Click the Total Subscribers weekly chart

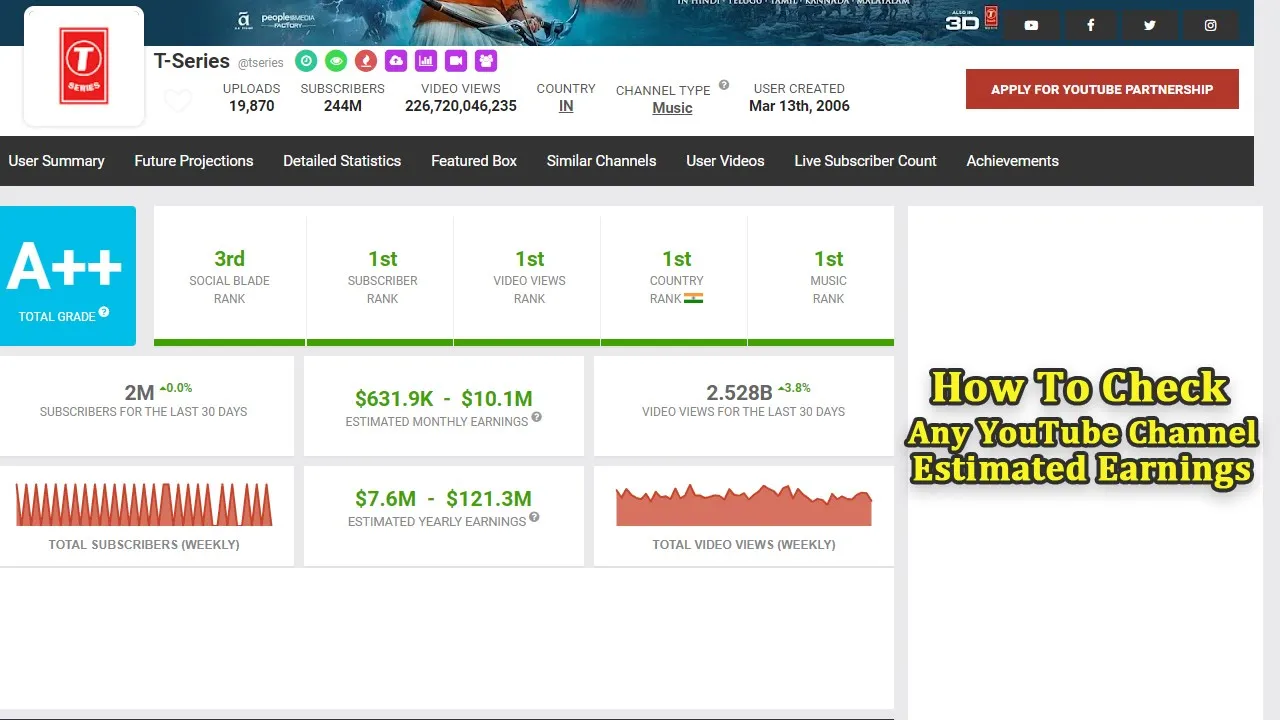point(144,505)
